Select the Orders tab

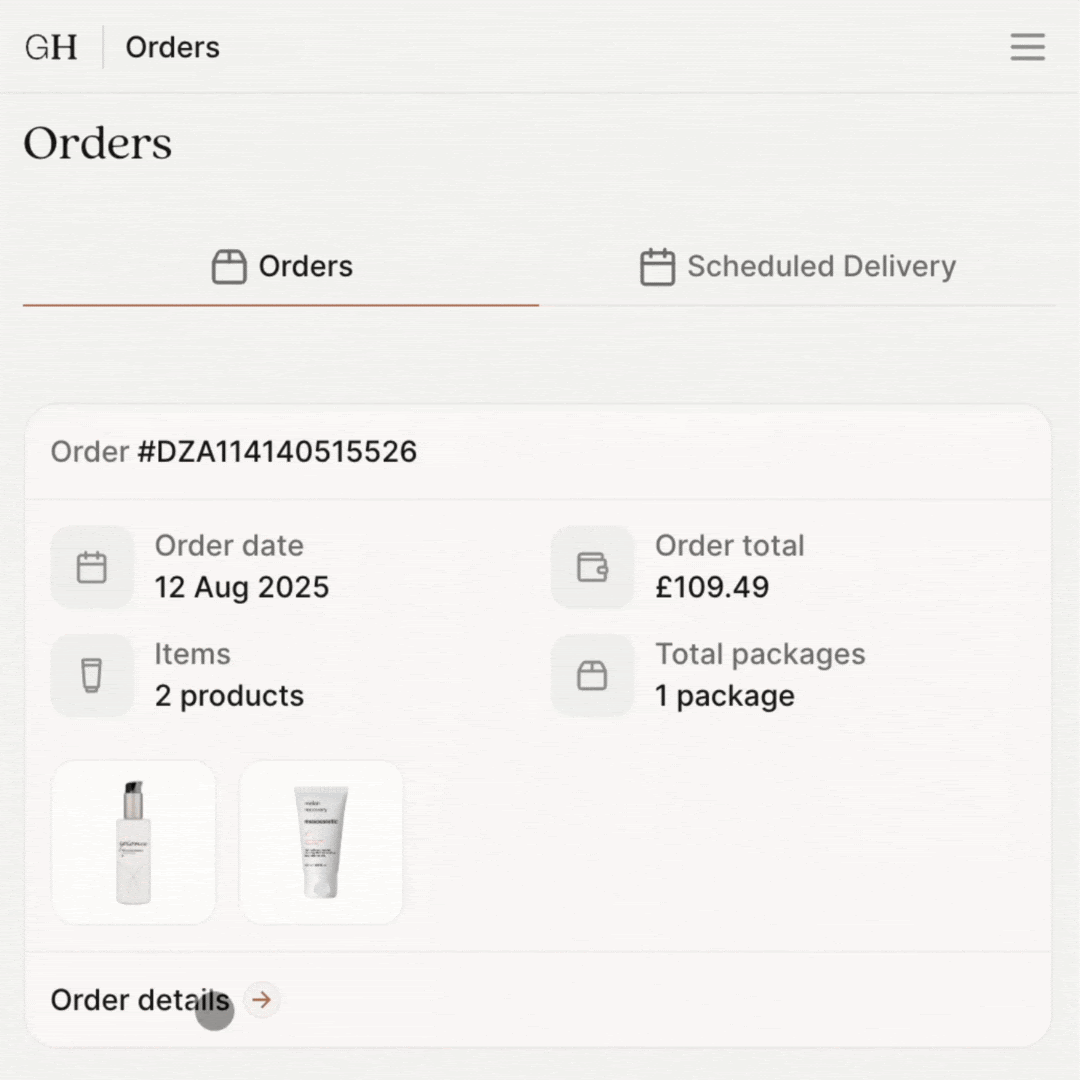point(281,267)
